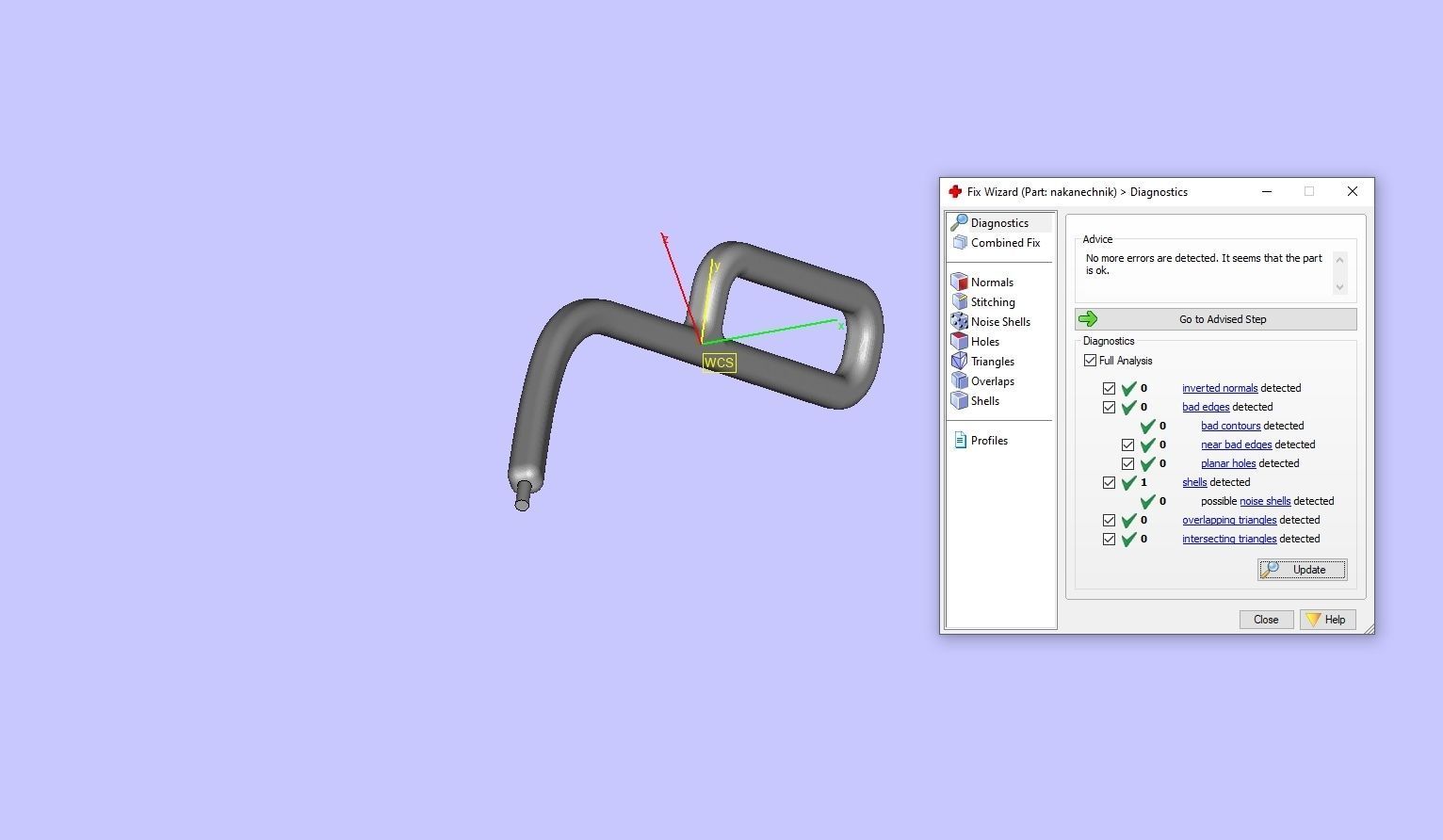Toggle the planar holes checkbox
This screenshot has height=840, width=1443.
pos(1127,463)
